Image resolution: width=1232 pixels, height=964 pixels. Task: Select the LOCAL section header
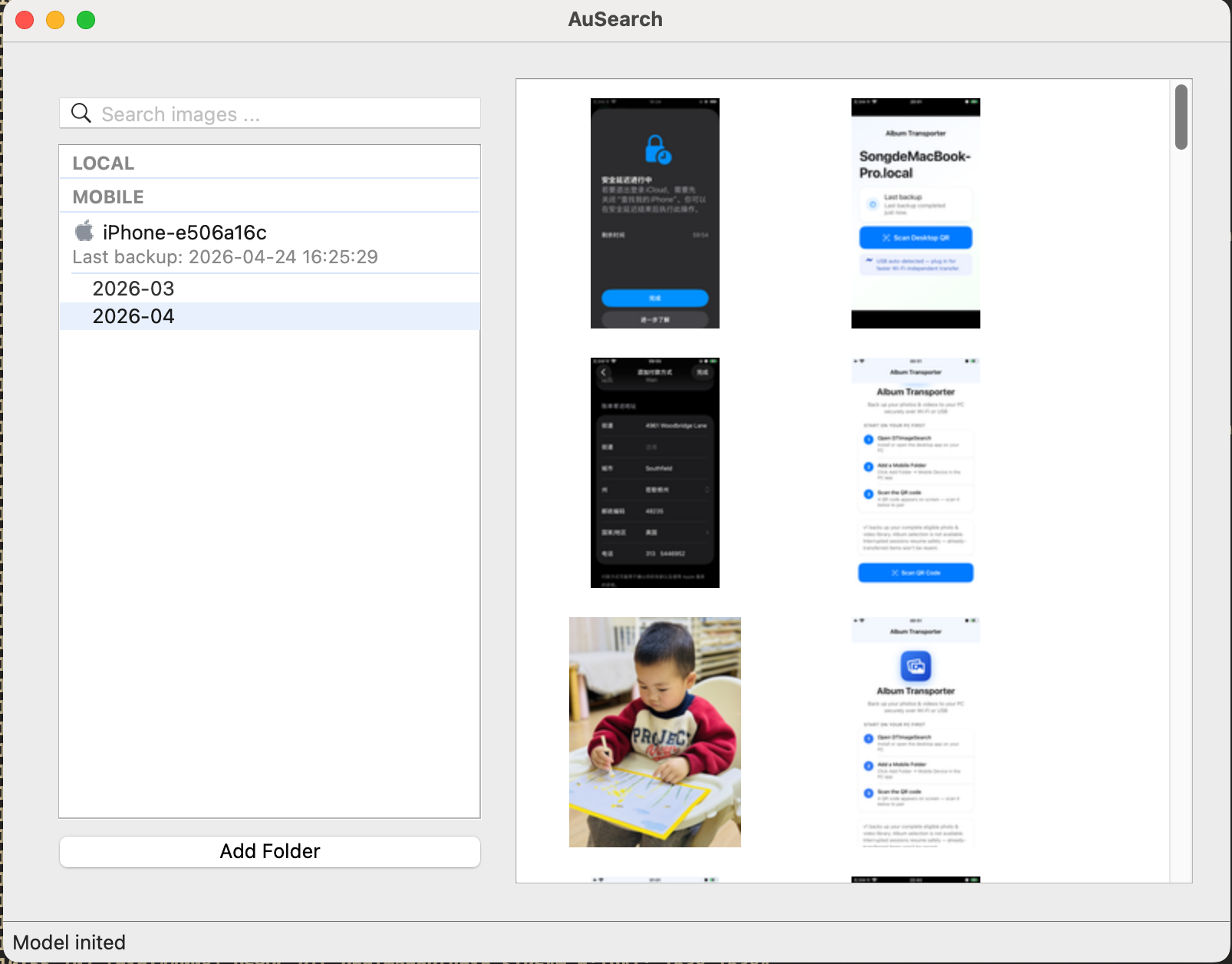270,163
